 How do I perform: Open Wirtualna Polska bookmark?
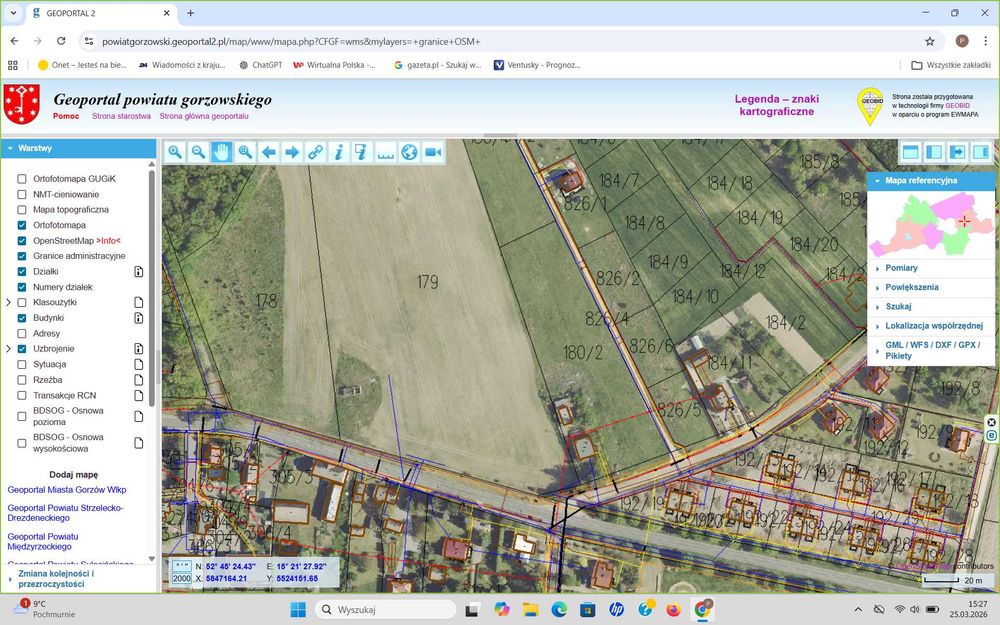tap(335, 65)
